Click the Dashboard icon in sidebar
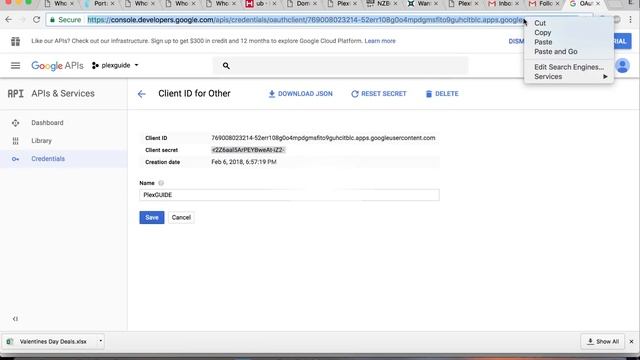 tap(16, 123)
